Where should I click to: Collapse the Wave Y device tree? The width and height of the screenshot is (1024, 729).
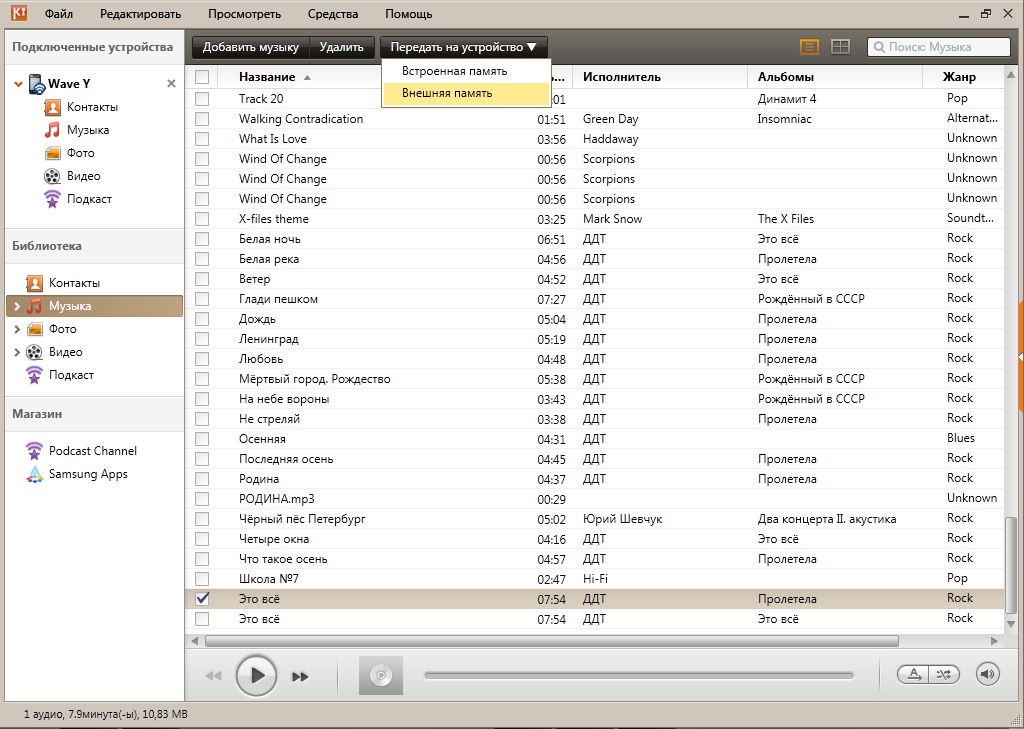click(18, 84)
